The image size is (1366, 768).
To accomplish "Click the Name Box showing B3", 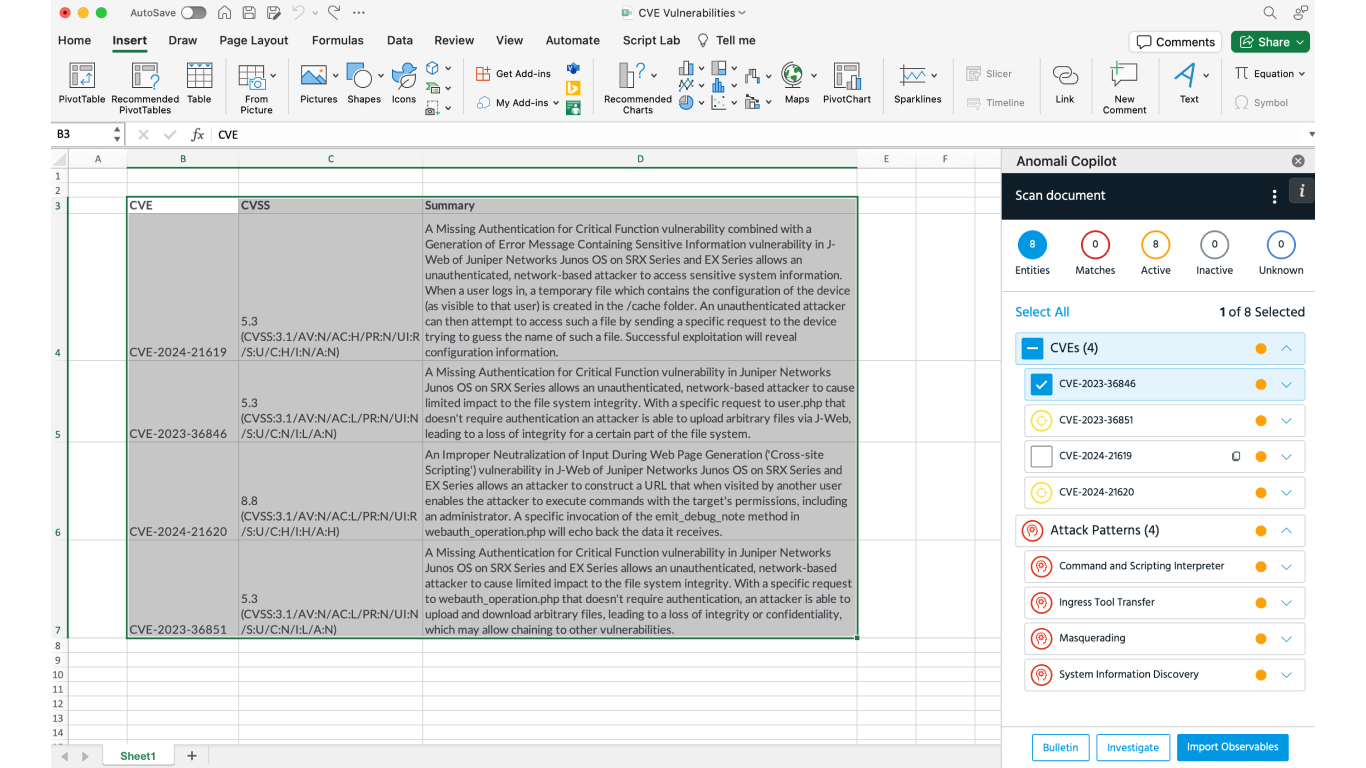I will click(82, 134).
